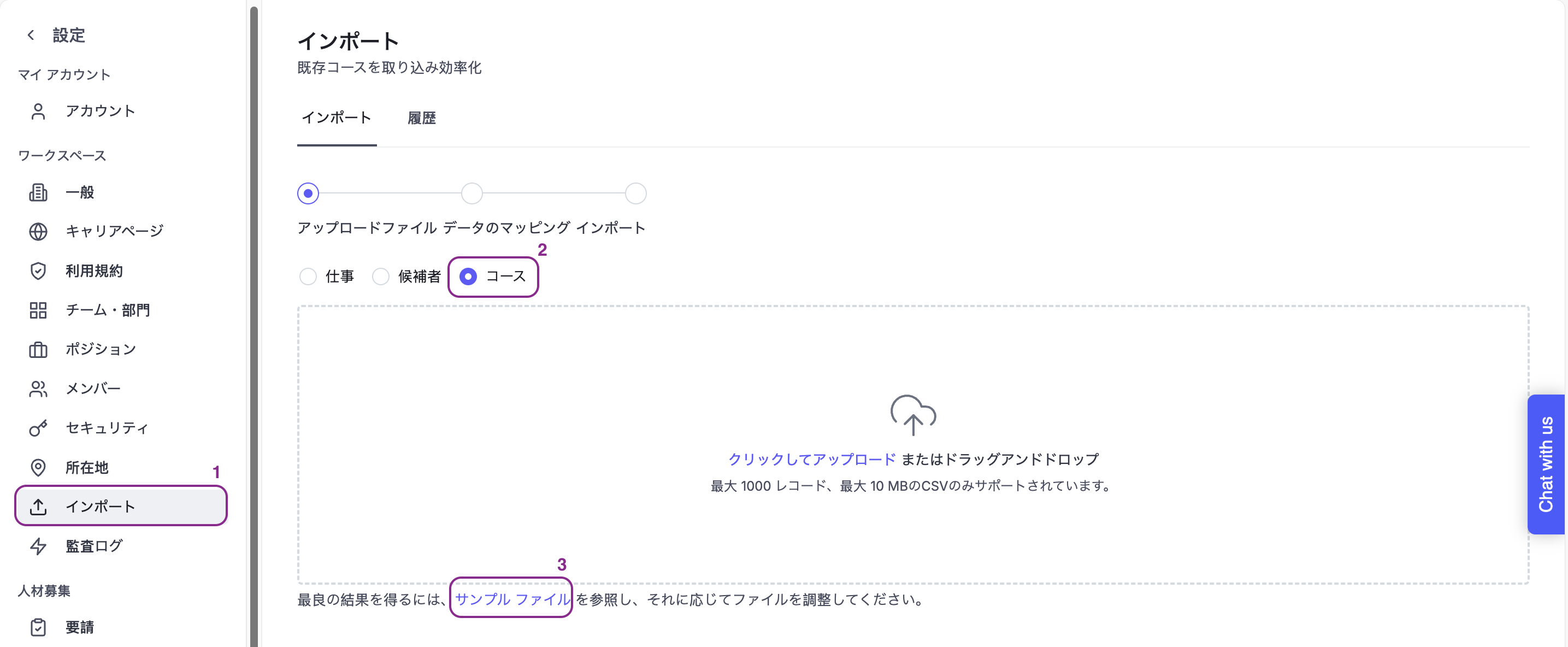This screenshot has width=1568, height=647.
Task: Select the 候補者 radio button
Action: pos(380,277)
